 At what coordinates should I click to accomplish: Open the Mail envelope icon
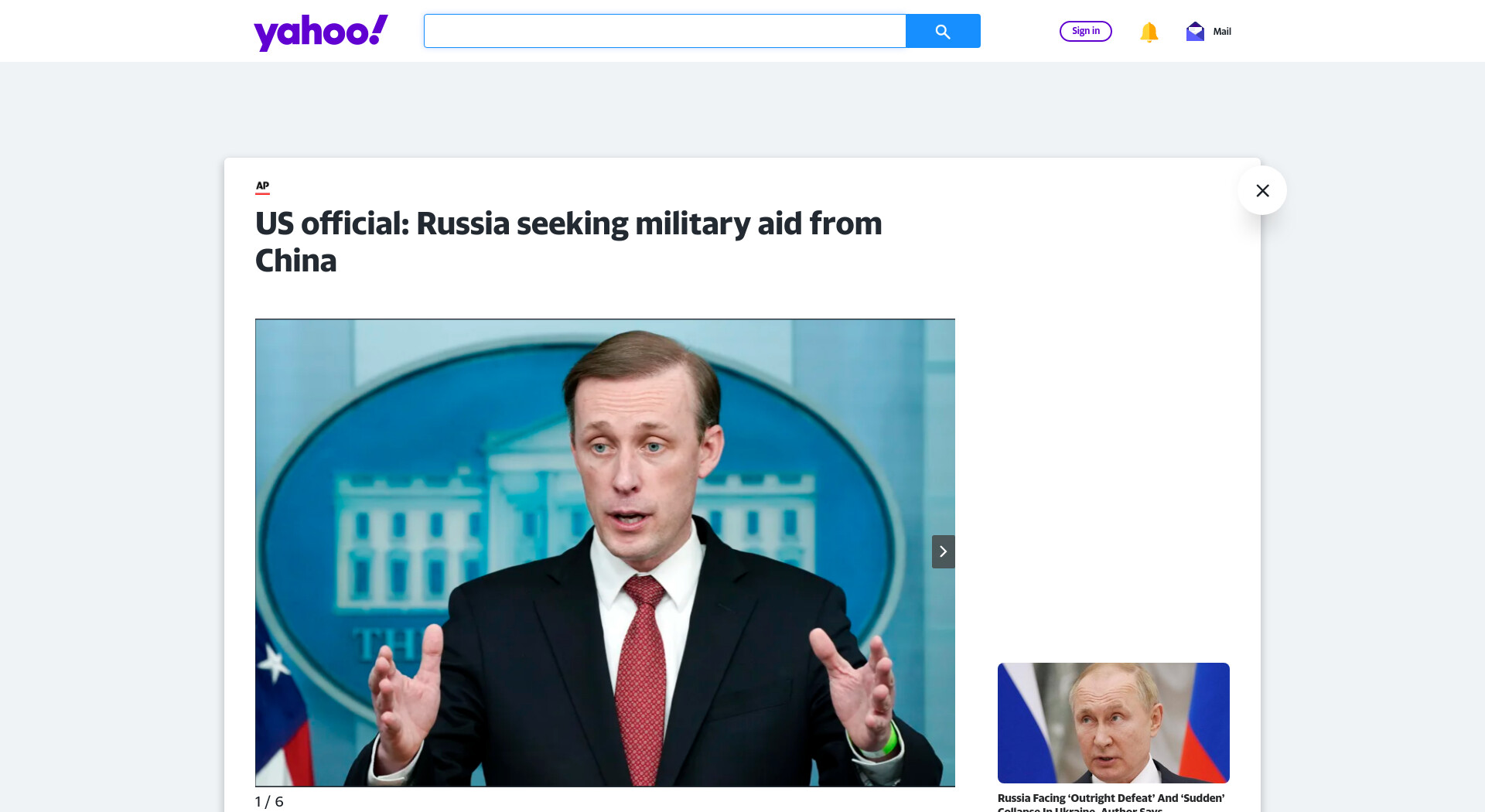[x=1195, y=32]
